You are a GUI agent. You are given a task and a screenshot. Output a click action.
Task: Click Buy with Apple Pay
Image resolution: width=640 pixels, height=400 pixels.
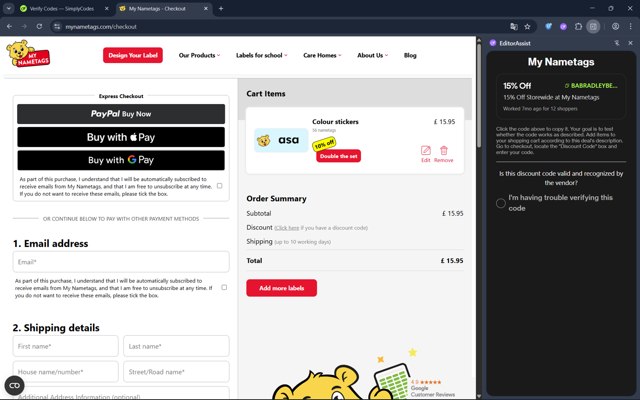click(x=121, y=137)
